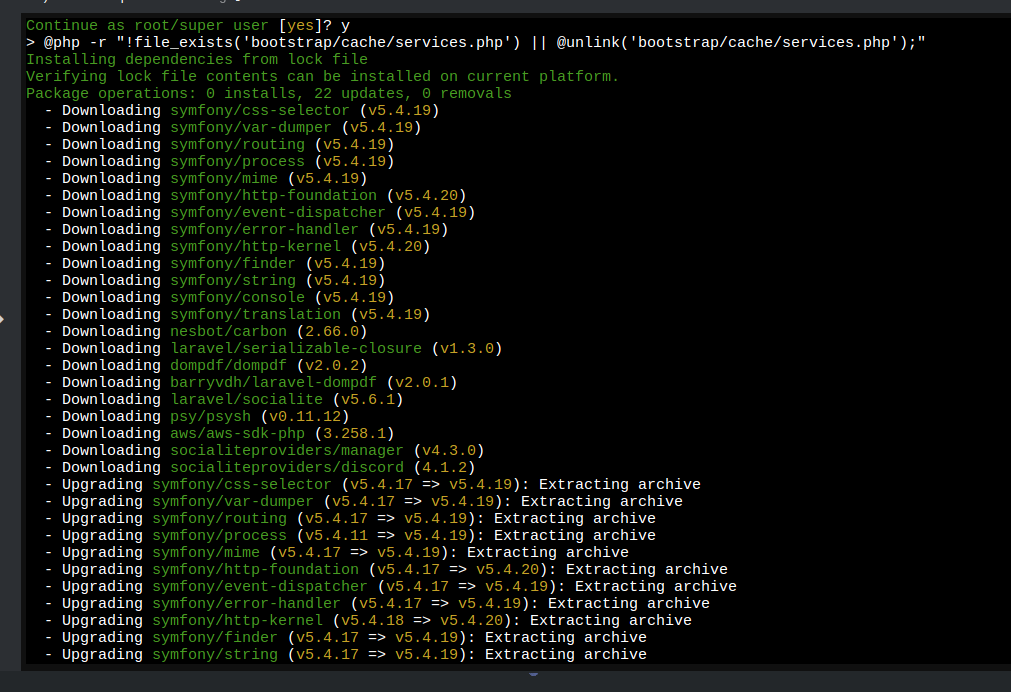This screenshot has height=692, width=1011.
Task: Click the psy/psysh (v0.11.12) line
Action: [197, 416]
